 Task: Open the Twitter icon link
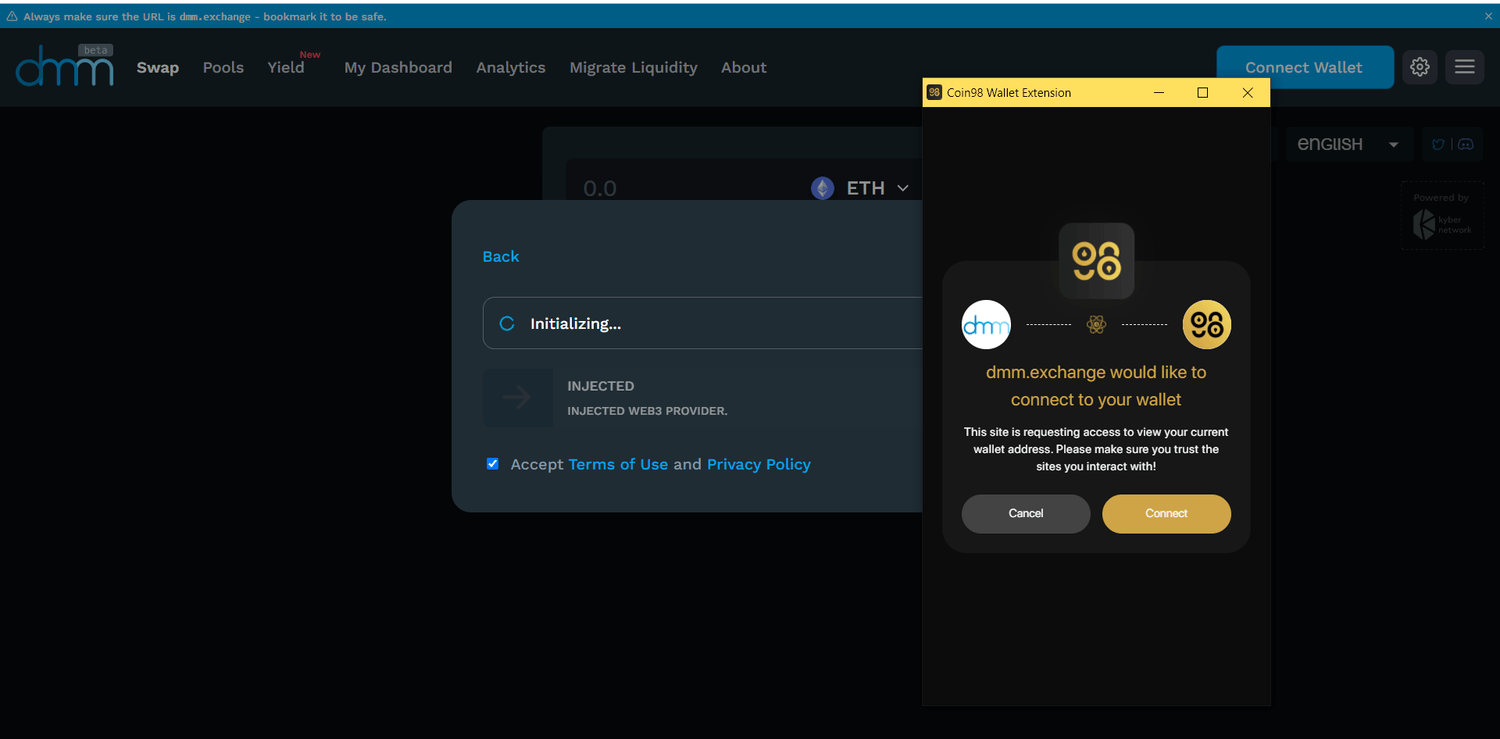coord(1438,144)
